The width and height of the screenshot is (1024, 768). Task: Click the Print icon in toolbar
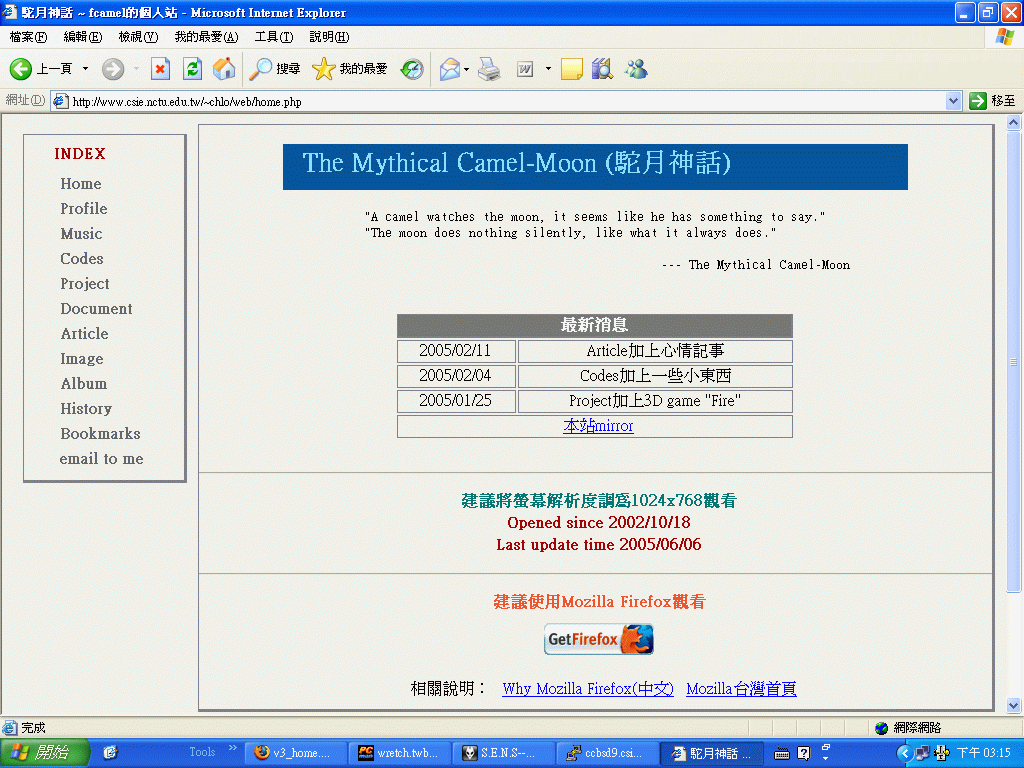tap(488, 69)
